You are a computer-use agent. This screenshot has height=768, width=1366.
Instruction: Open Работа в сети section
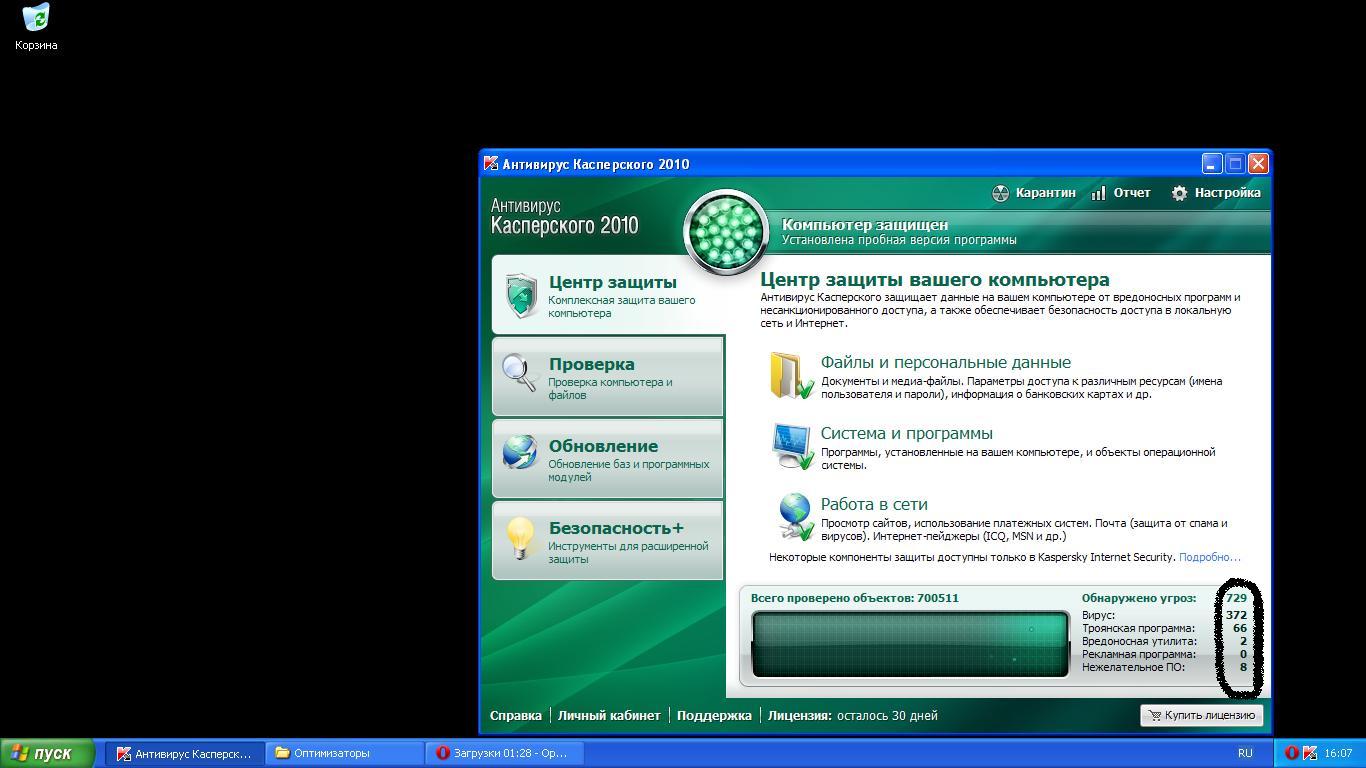(x=874, y=504)
